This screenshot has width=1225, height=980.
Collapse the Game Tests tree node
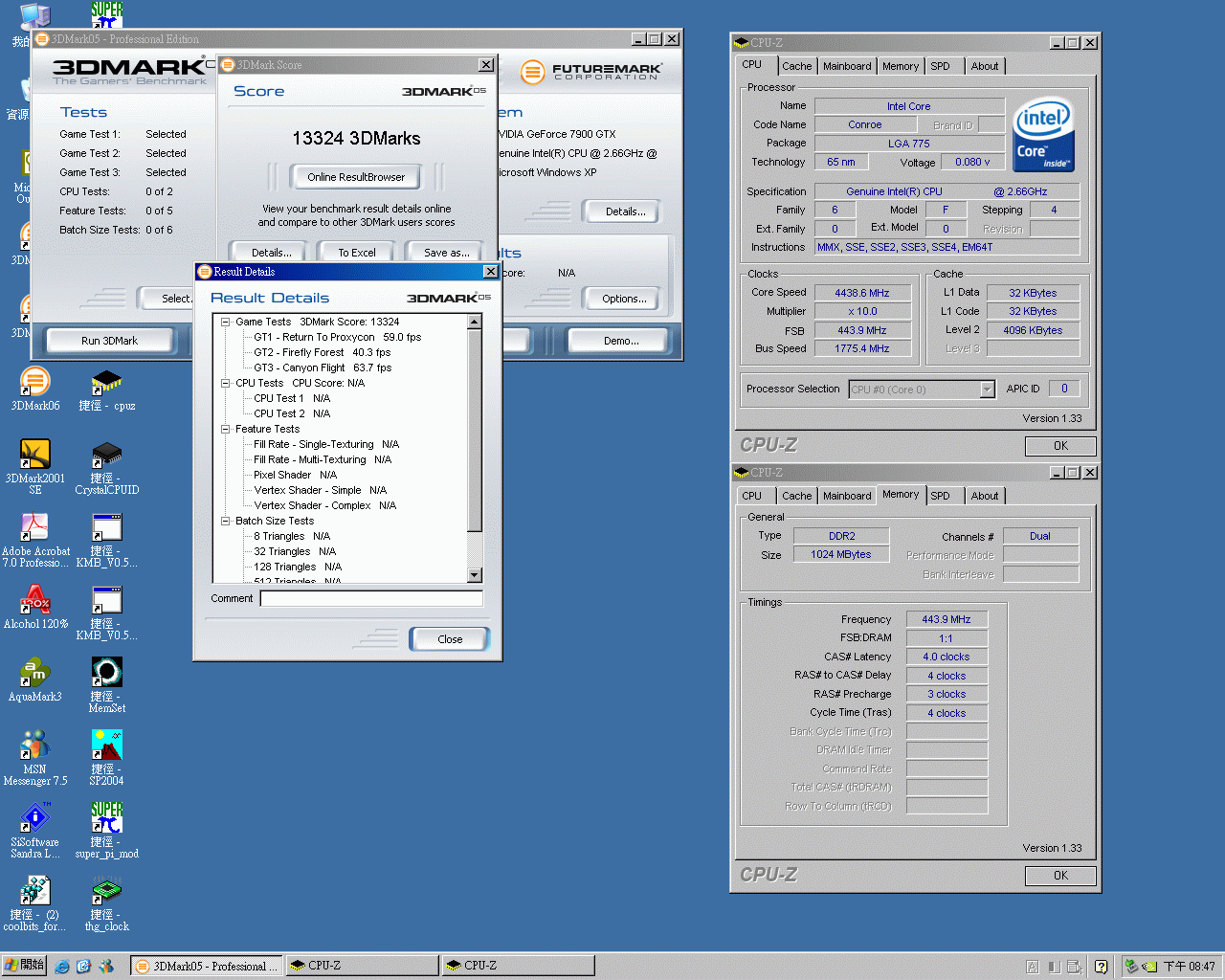coord(226,323)
